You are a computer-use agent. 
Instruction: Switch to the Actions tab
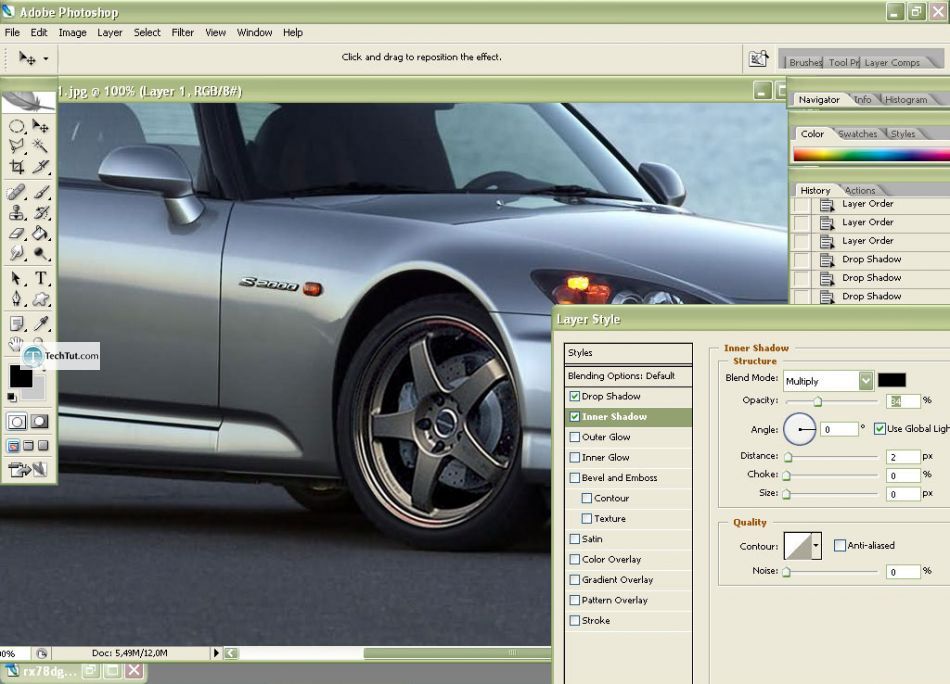coord(860,190)
